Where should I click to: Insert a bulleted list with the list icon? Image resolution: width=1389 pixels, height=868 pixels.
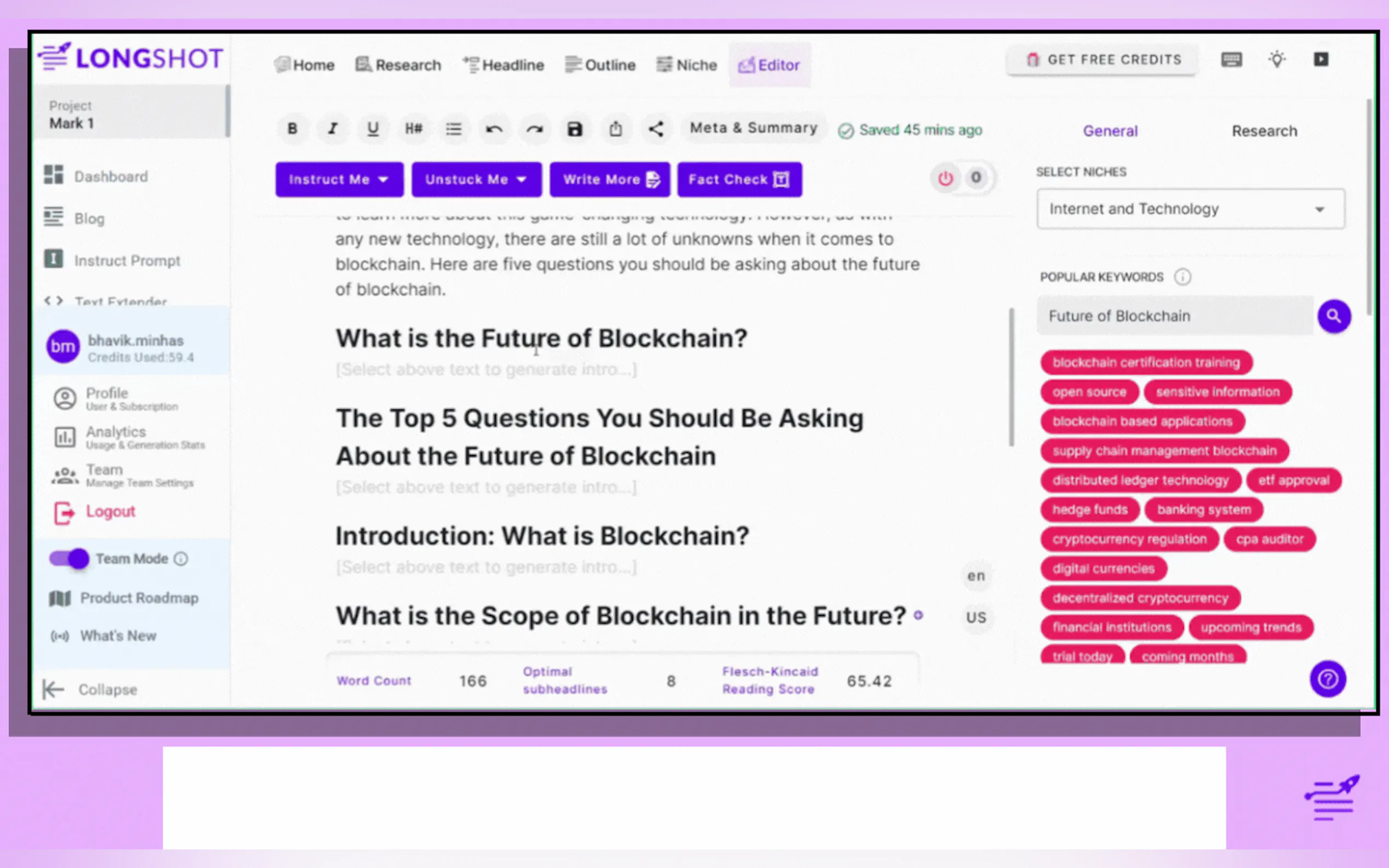[x=454, y=128]
